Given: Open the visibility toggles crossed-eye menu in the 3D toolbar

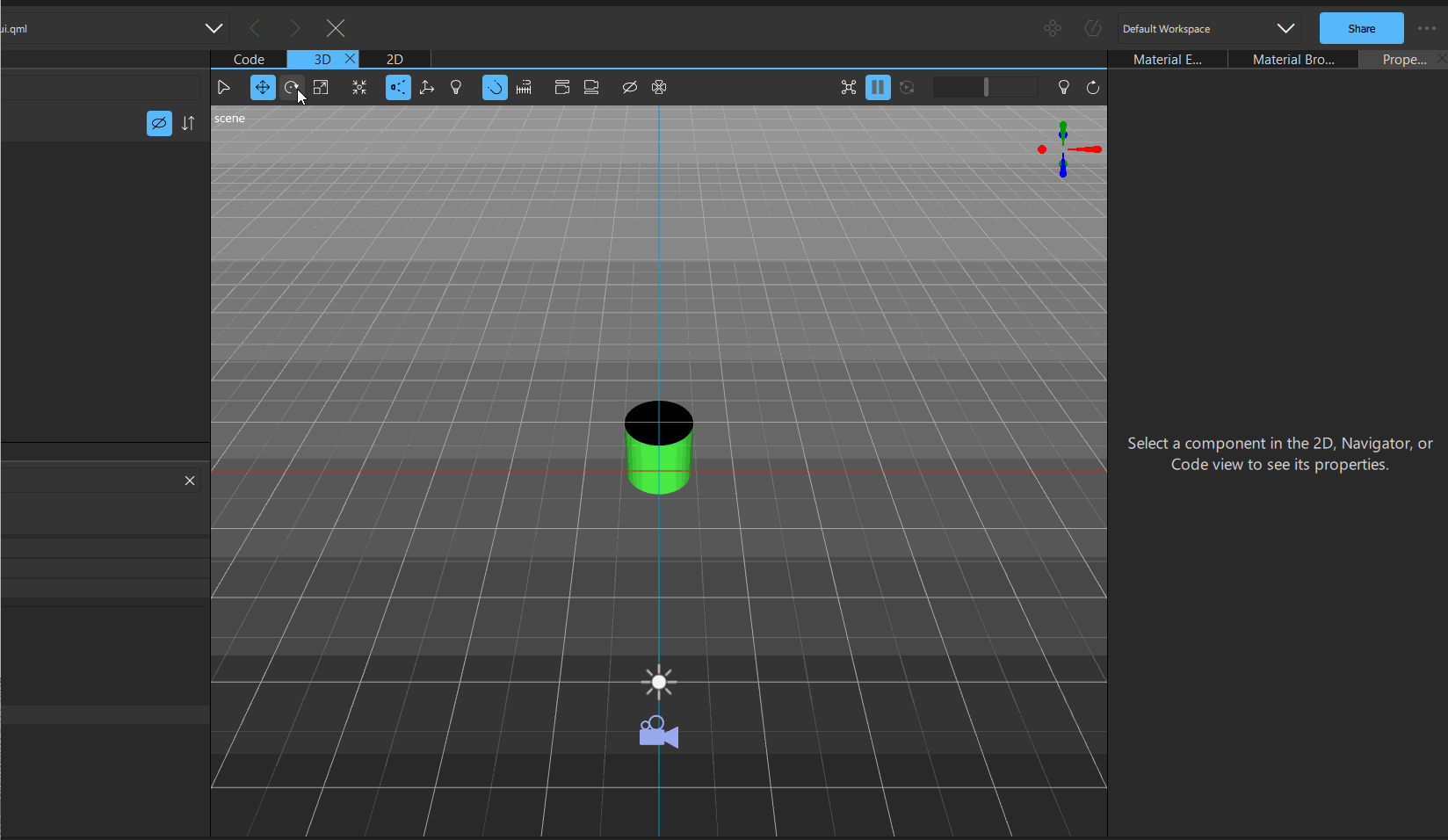Looking at the screenshot, I should point(629,87).
